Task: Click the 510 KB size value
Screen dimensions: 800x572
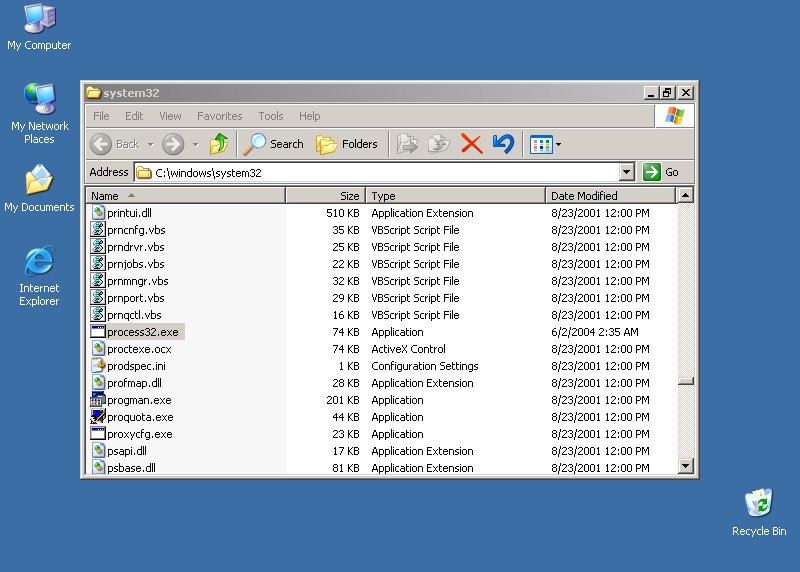Action: (x=343, y=213)
